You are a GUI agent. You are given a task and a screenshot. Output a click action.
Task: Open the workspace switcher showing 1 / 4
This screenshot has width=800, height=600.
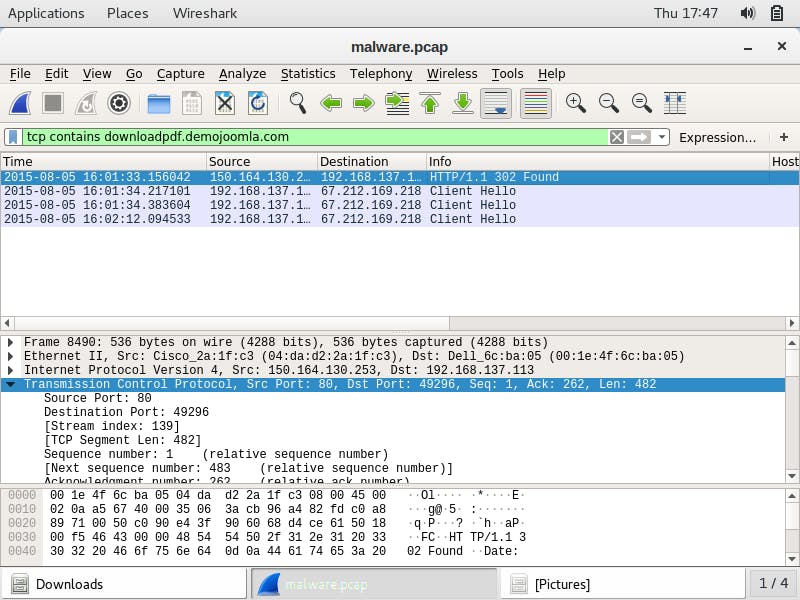[773, 584]
